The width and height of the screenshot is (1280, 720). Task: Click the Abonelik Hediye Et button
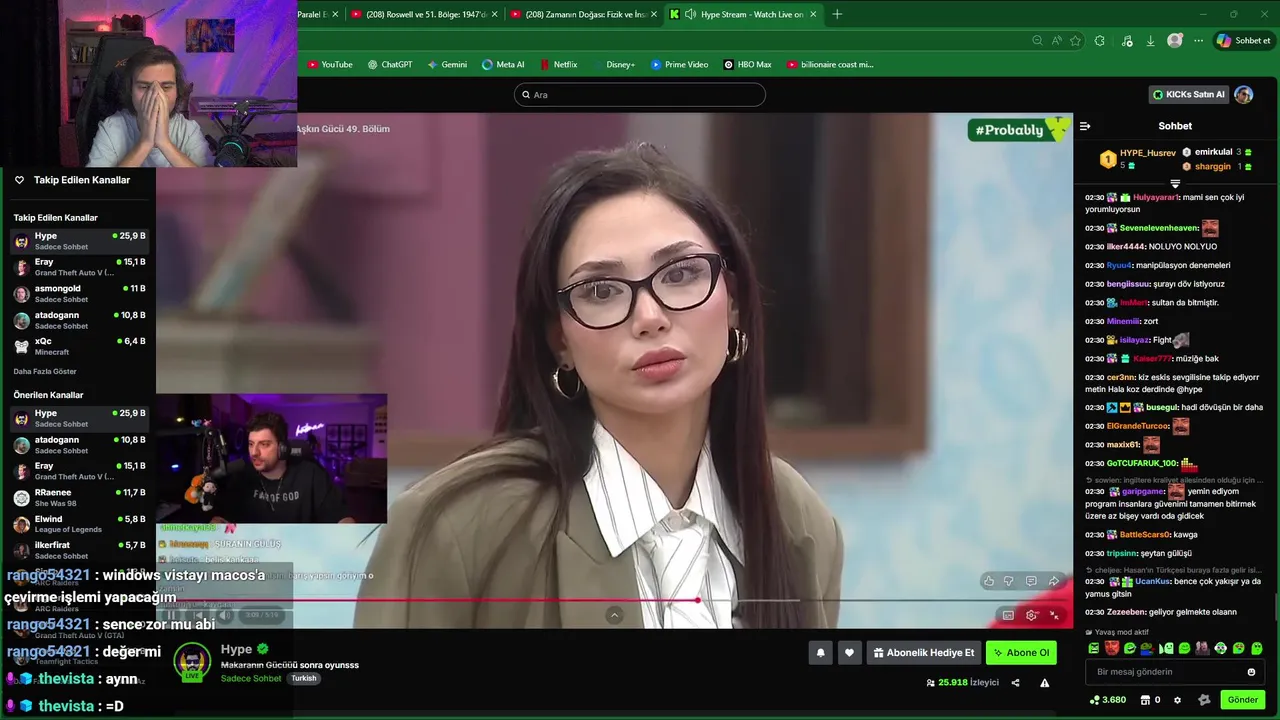click(924, 653)
